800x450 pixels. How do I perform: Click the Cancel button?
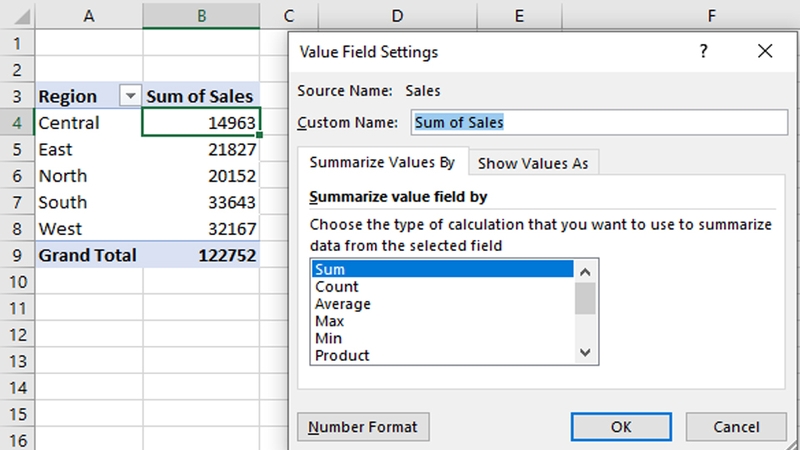pos(736,427)
